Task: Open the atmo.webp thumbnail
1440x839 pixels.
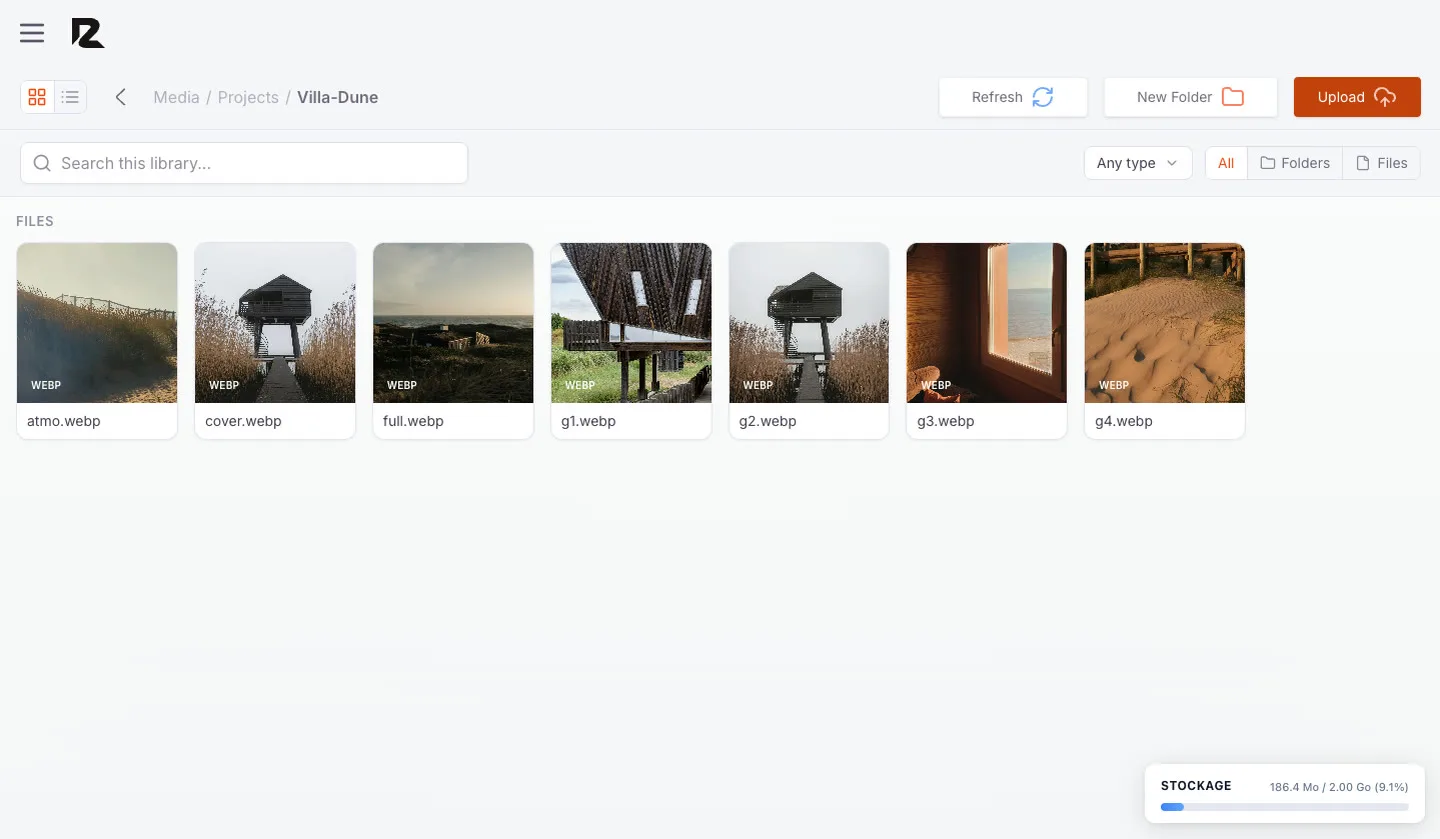Action: pyautogui.click(x=97, y=323)
